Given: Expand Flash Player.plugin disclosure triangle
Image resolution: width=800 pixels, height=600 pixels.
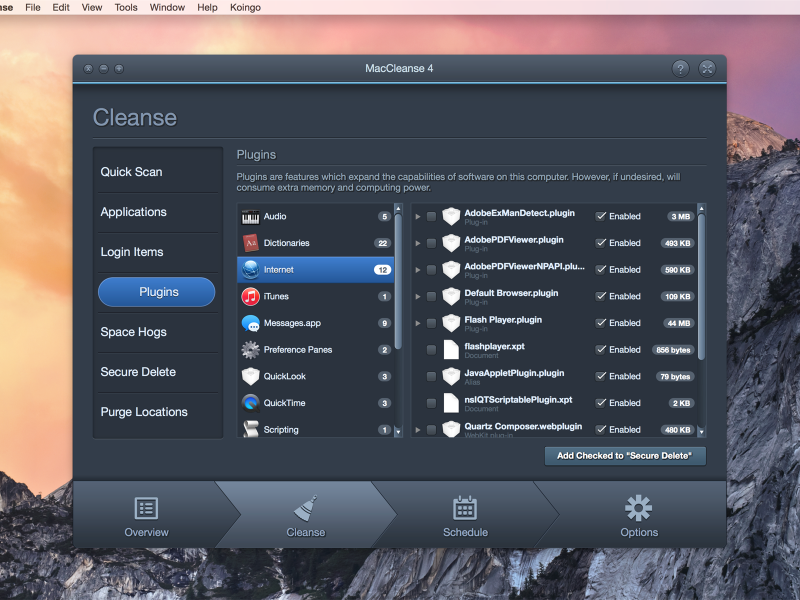Looking at the screenshot, I should (418, 323).
